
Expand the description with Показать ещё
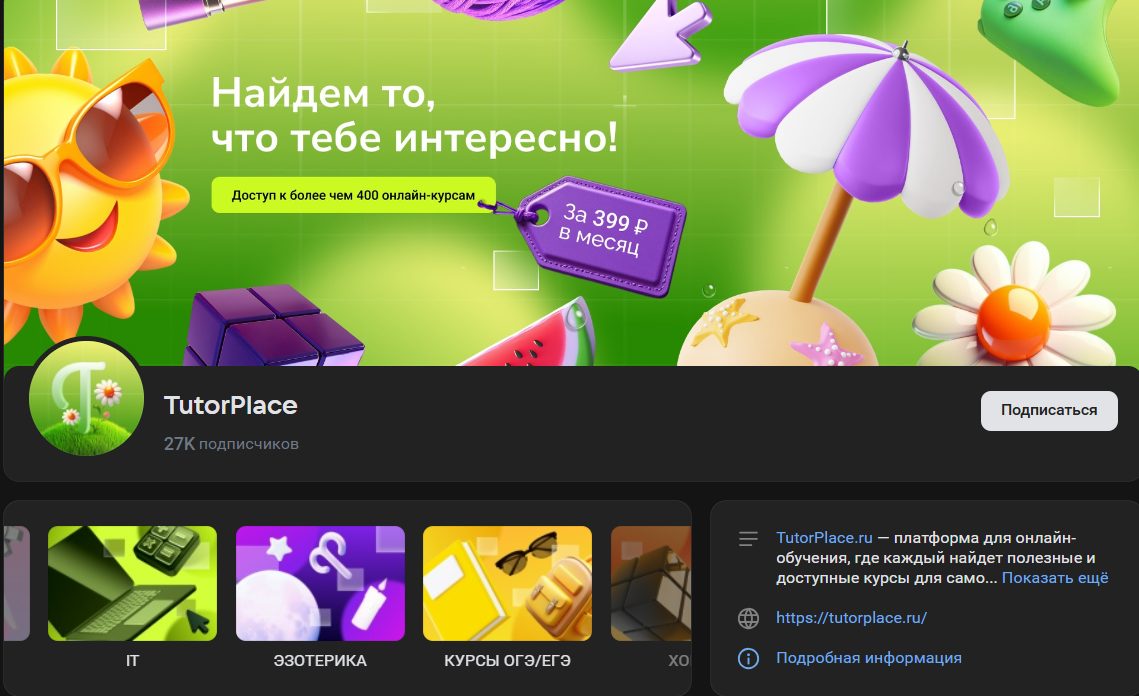click(x=1055, y=578)
